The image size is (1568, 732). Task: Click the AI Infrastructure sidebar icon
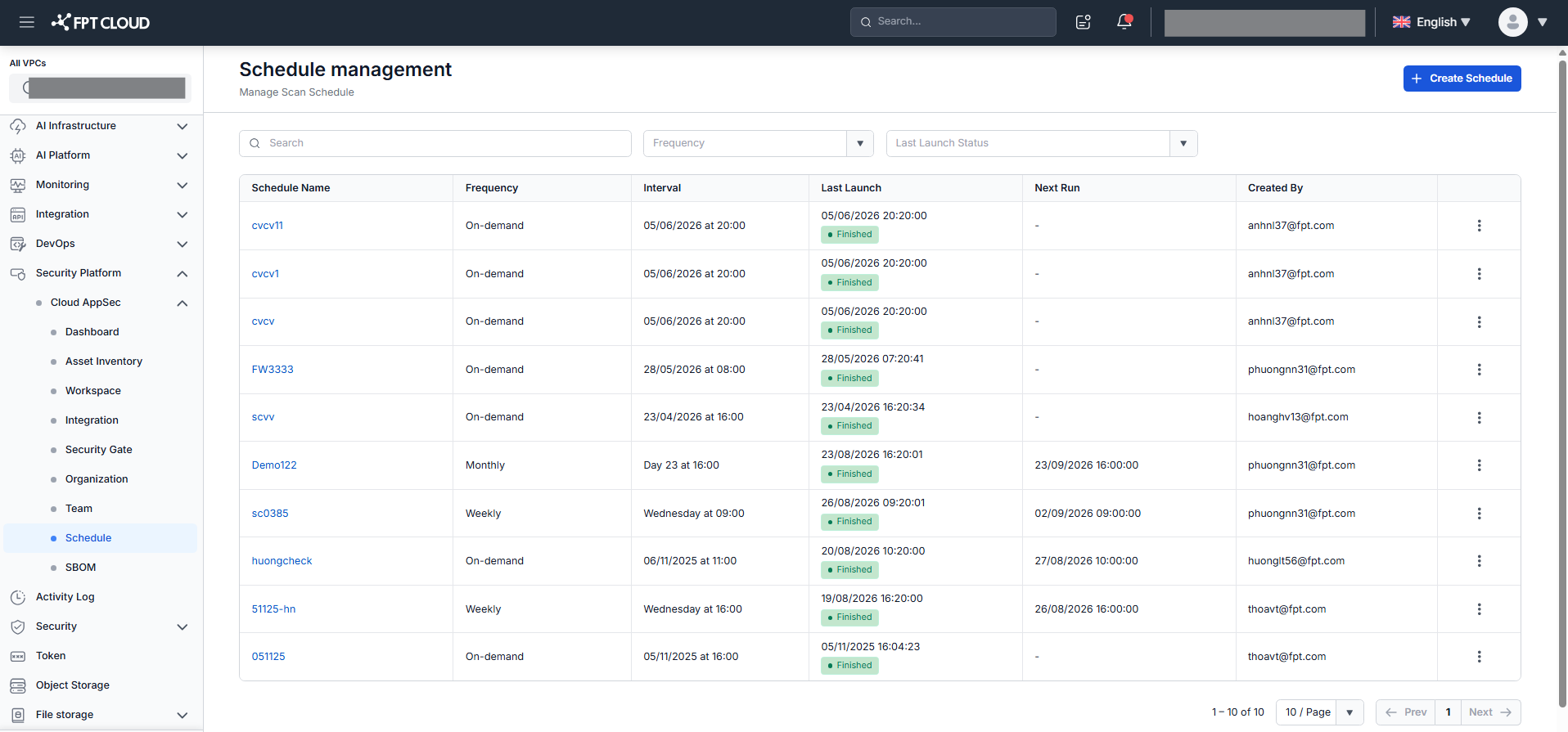18,126
